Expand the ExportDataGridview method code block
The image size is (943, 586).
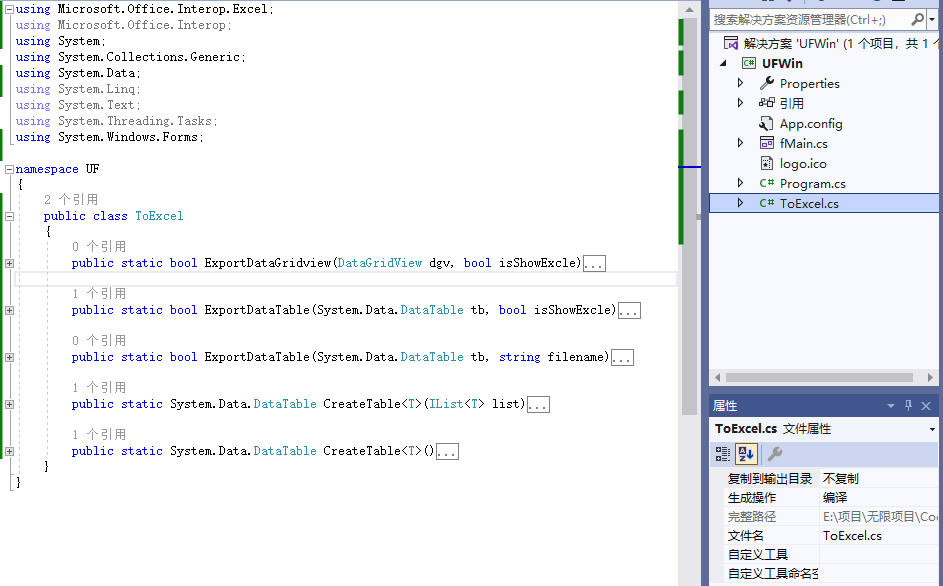click(x=9, y=263)
